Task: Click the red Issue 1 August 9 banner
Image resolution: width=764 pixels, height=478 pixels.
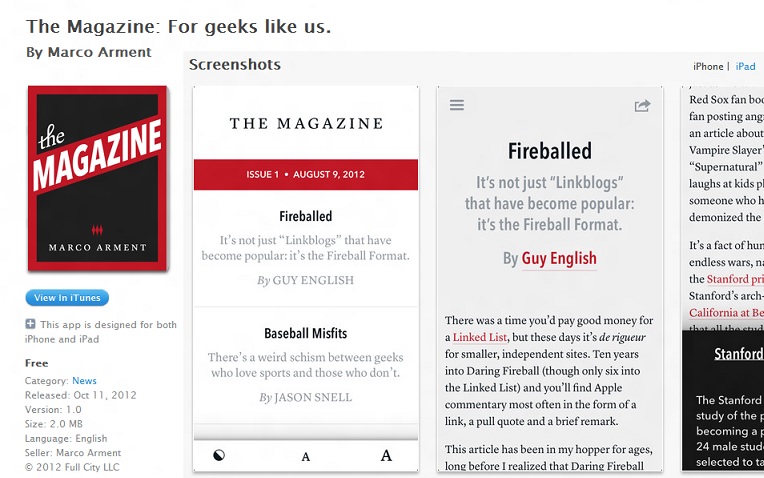Action: [x=305, y=174]
